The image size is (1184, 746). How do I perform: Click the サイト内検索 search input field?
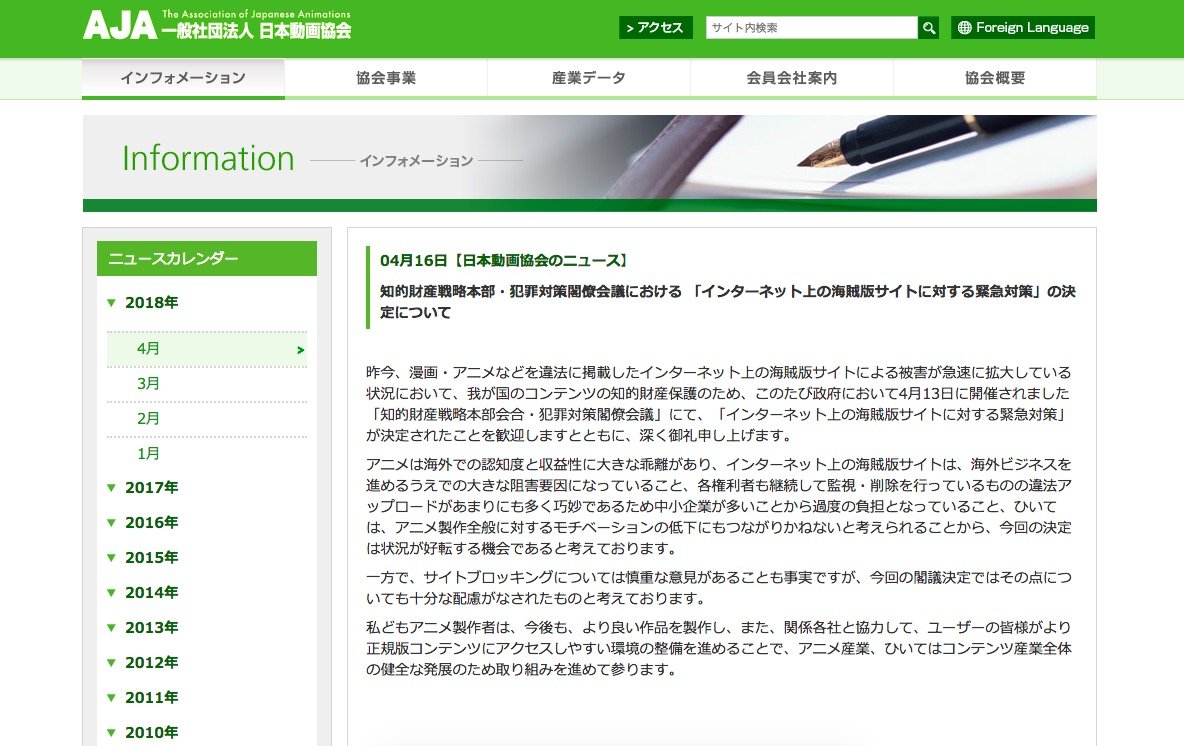pyautogui.click(x=810, y=27)
